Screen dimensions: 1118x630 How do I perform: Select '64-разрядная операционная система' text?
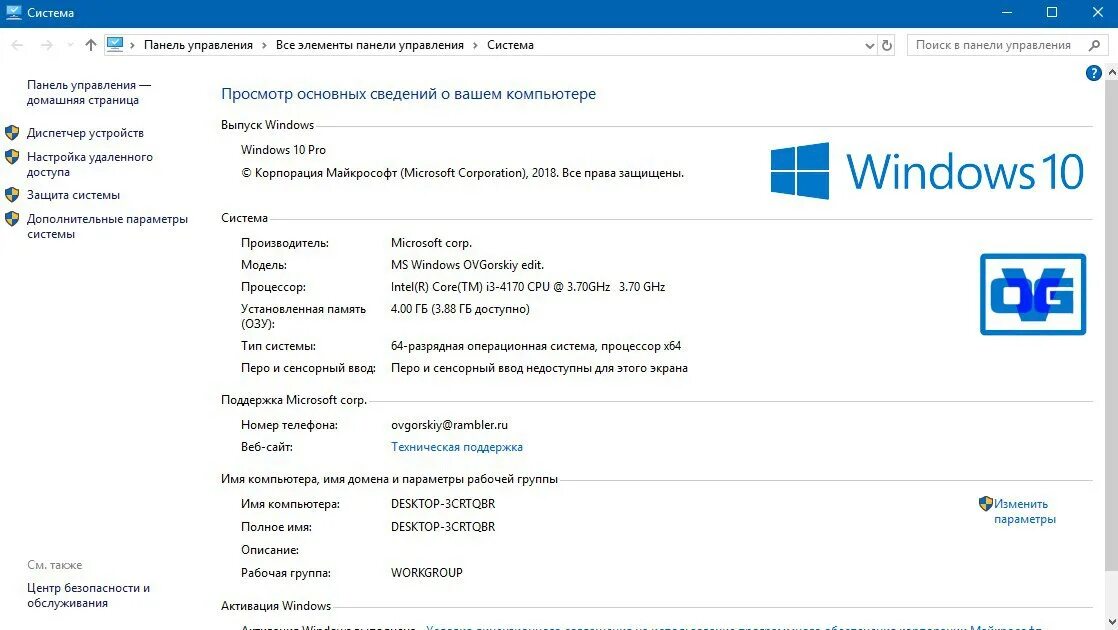(493, 346)
